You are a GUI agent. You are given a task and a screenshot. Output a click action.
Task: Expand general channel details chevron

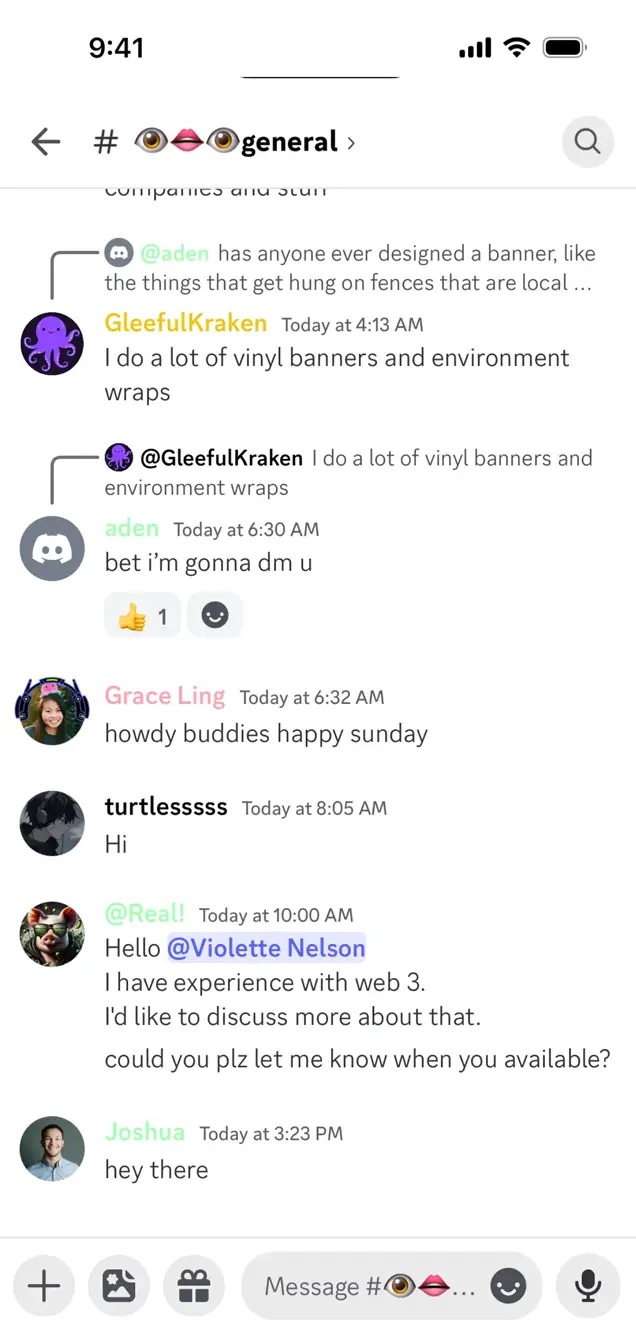pyautogui.click(x=351, y=143)
